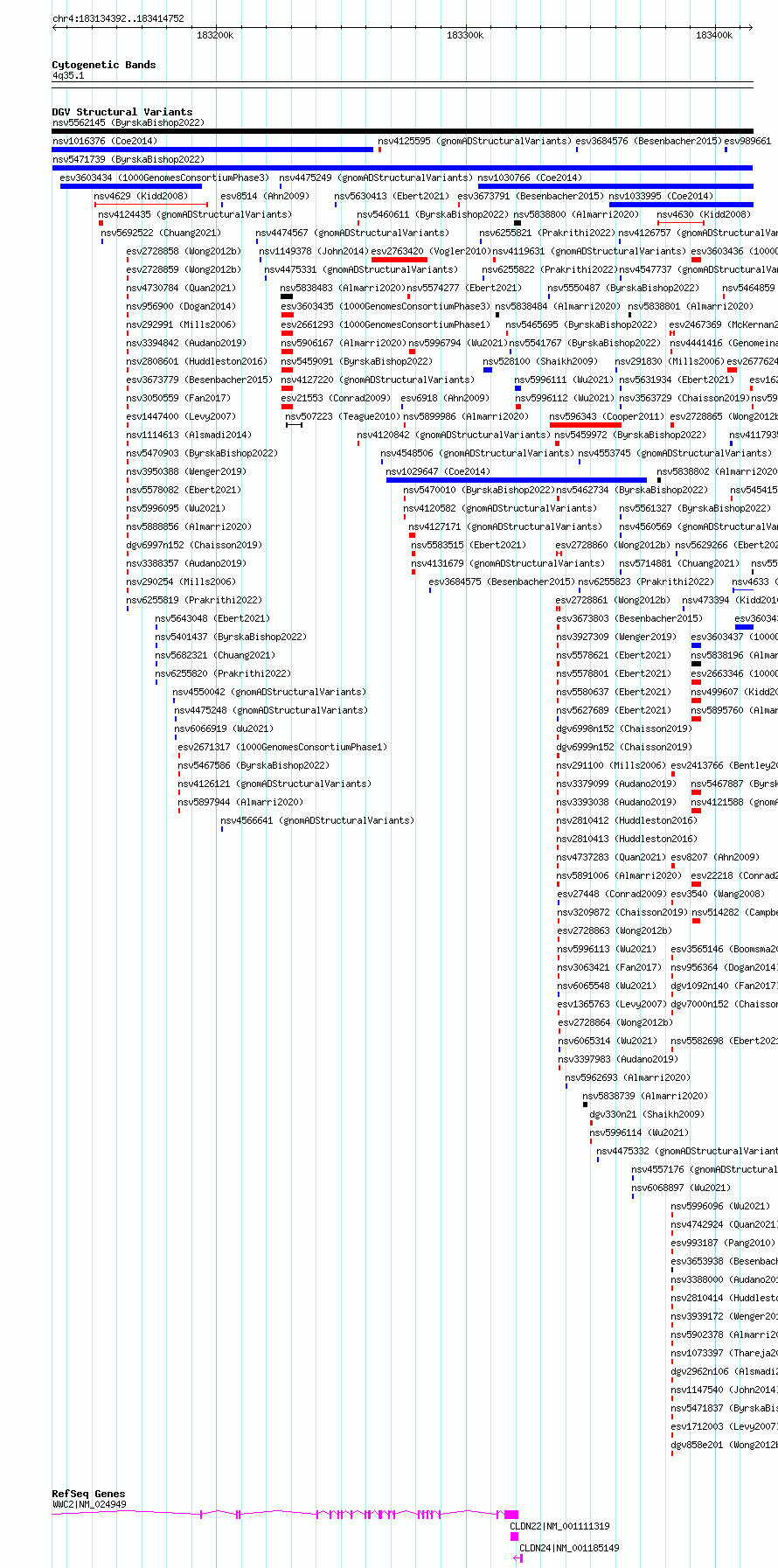Click esv993187 (Pang2010) label
The width and height of the screenshot is (778, 1568).
(722, 1243)
